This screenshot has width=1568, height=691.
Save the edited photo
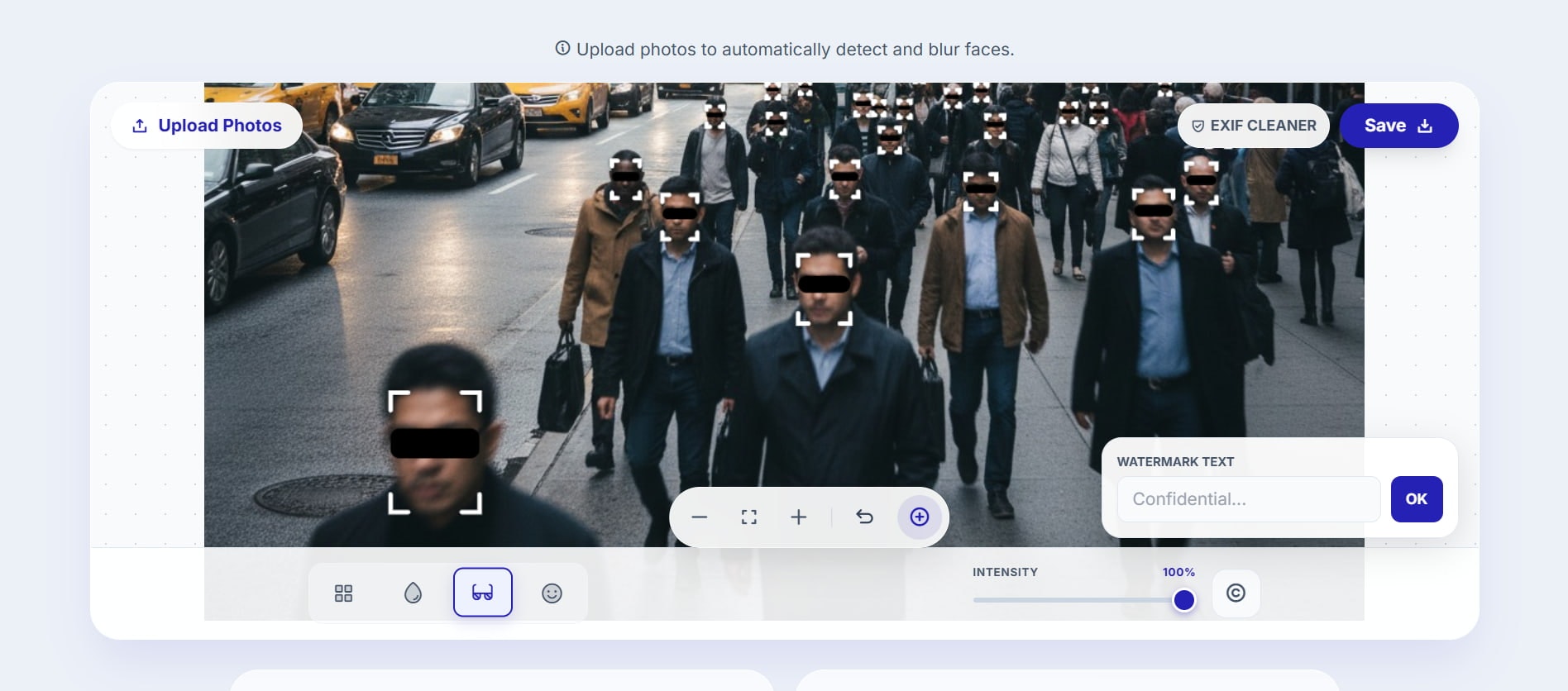[x=1398, y=126]
